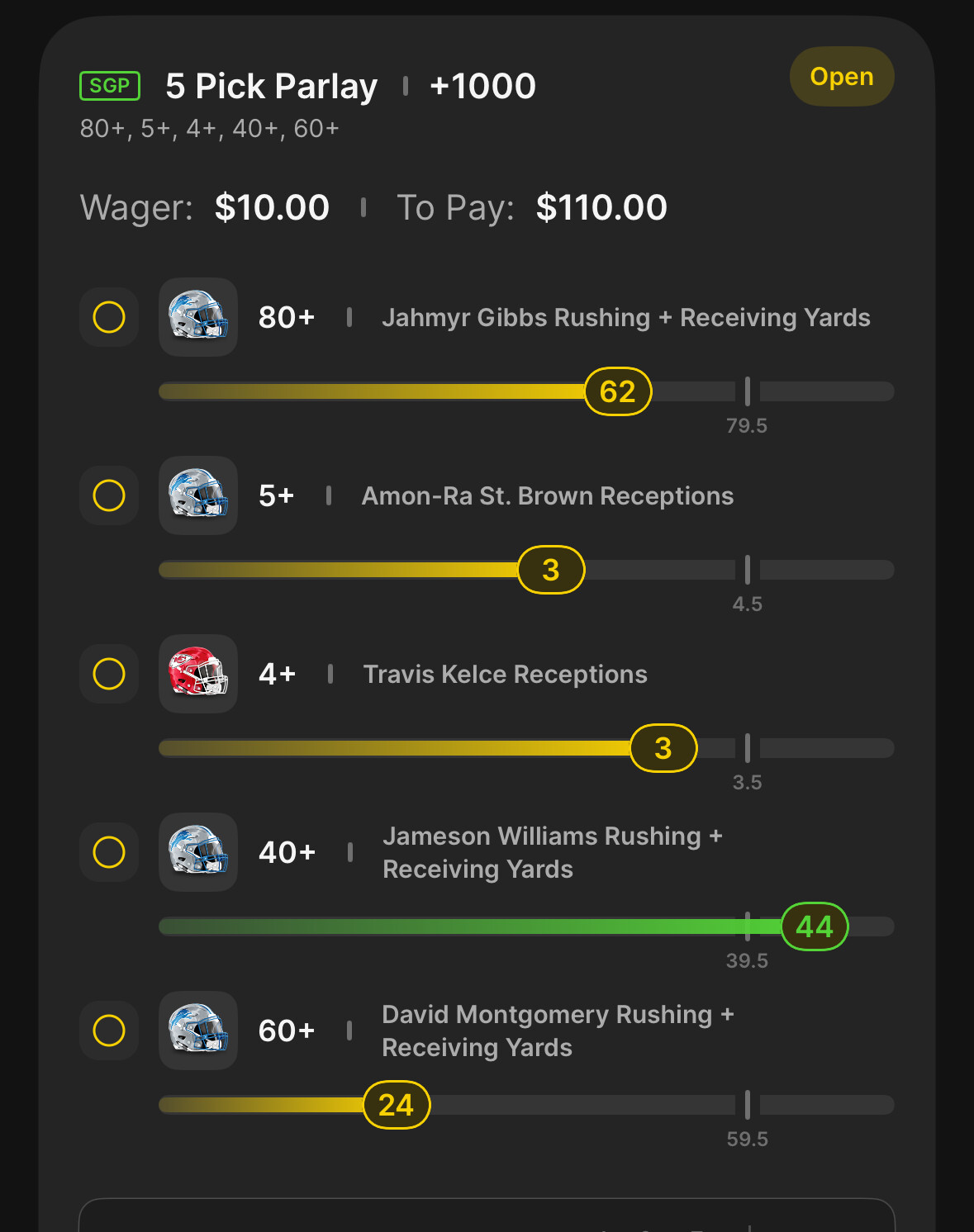This screenshot has width=974, height=1232.
Task: Click Lions helmet beside David Montgomery pick
Action: [198, 1031]
